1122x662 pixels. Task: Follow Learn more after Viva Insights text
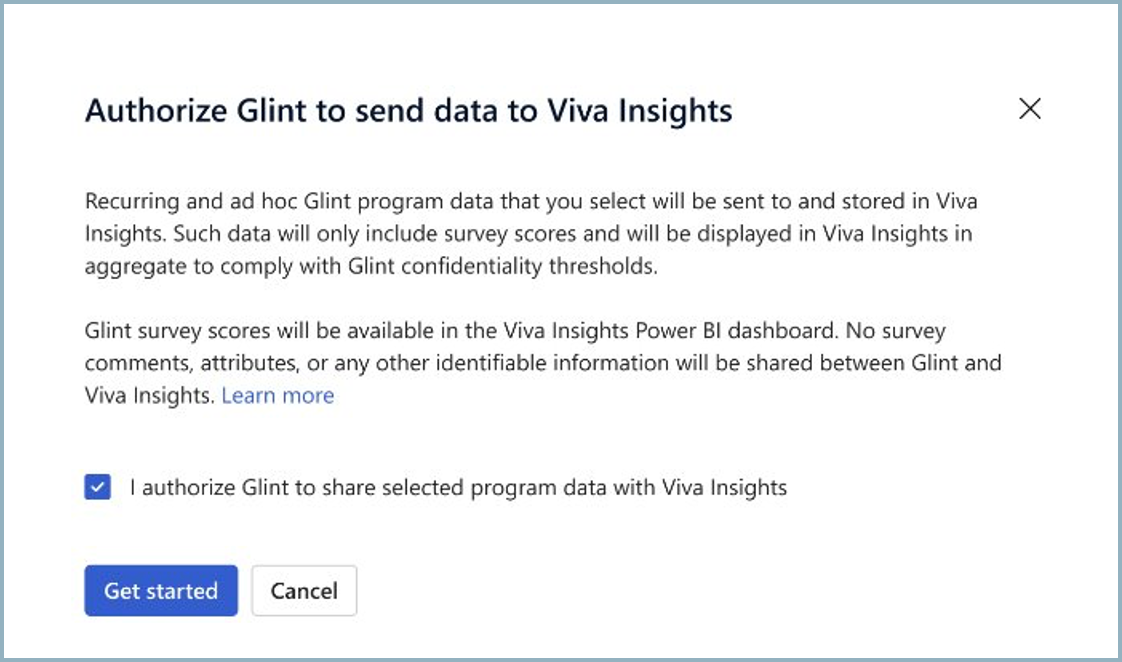(x=278, y=395)
